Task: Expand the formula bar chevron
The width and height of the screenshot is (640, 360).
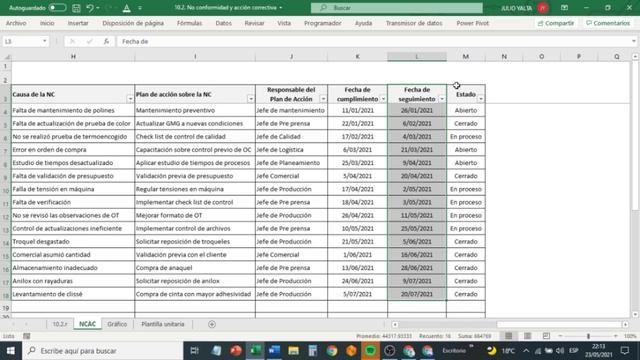Action: click(634, 41)
